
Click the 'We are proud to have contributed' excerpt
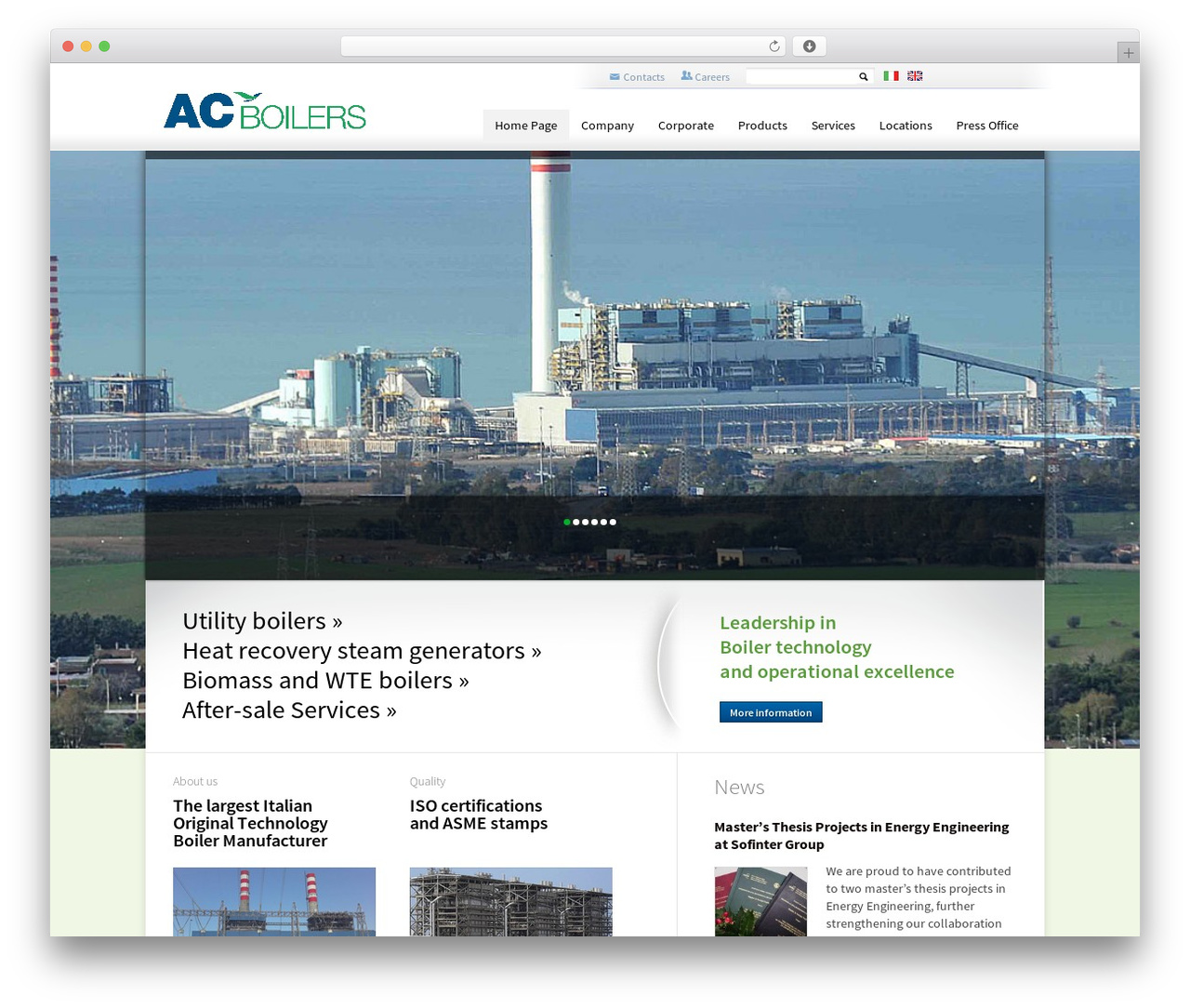(x=919, y=897)
